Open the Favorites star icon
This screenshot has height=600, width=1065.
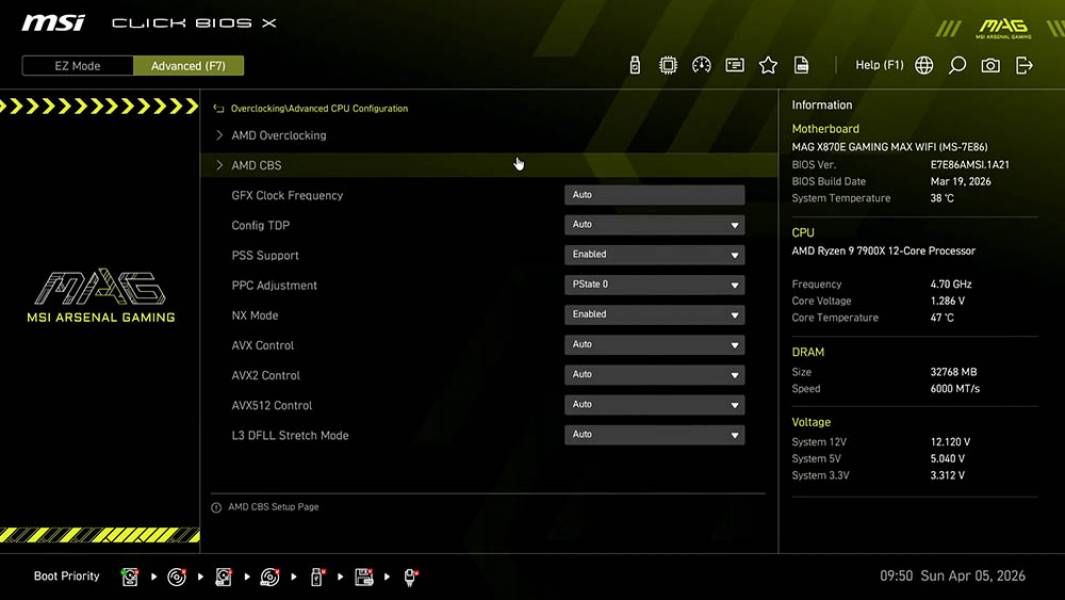point(768,64)
